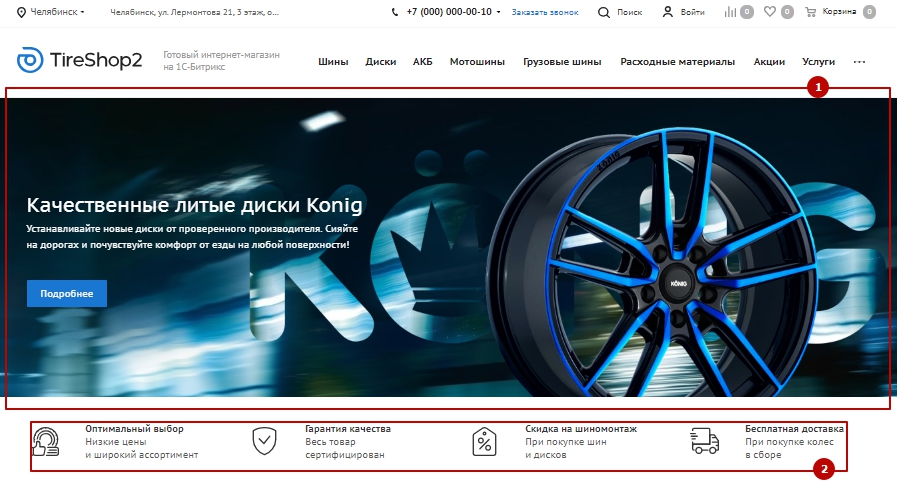Expand the three-dots more menu
This screenshot has height=488, width=897.
859,62
